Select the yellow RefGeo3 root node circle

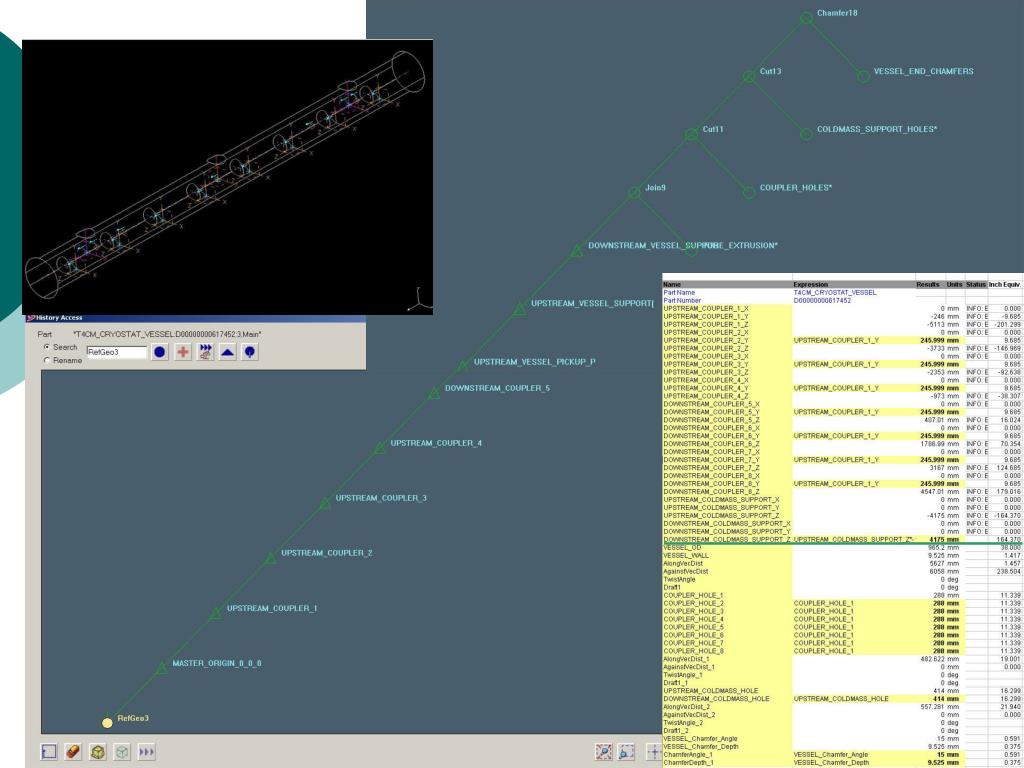point(107,722)
